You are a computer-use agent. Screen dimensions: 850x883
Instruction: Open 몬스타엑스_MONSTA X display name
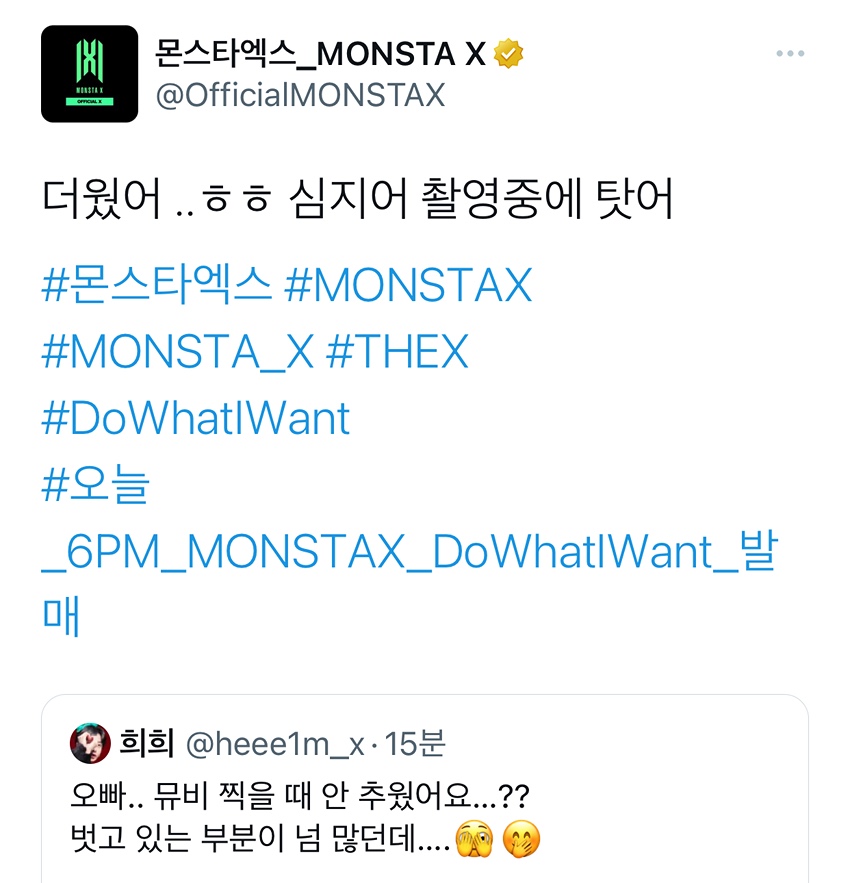[320, 54]
